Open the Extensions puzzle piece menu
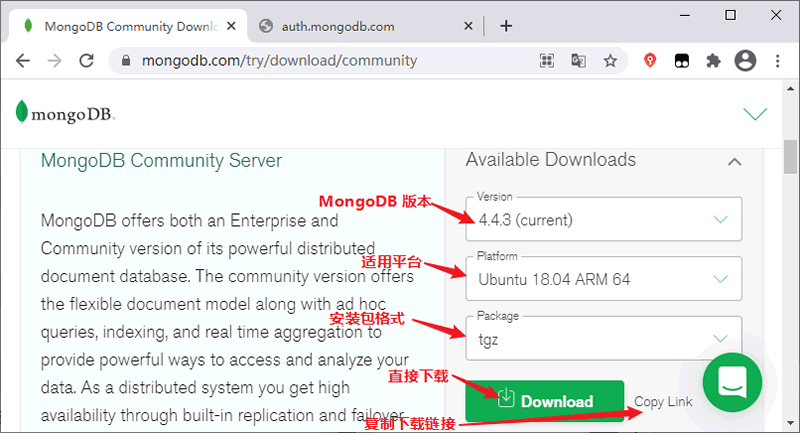The width and height of the screenshot is (800, 433). click(713, 61)
